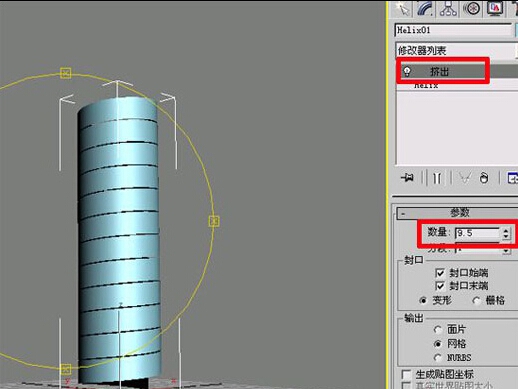This screenshot has height=389, width=518.
Task: Click the Helix01 object name field
Action: pos(453,30)
